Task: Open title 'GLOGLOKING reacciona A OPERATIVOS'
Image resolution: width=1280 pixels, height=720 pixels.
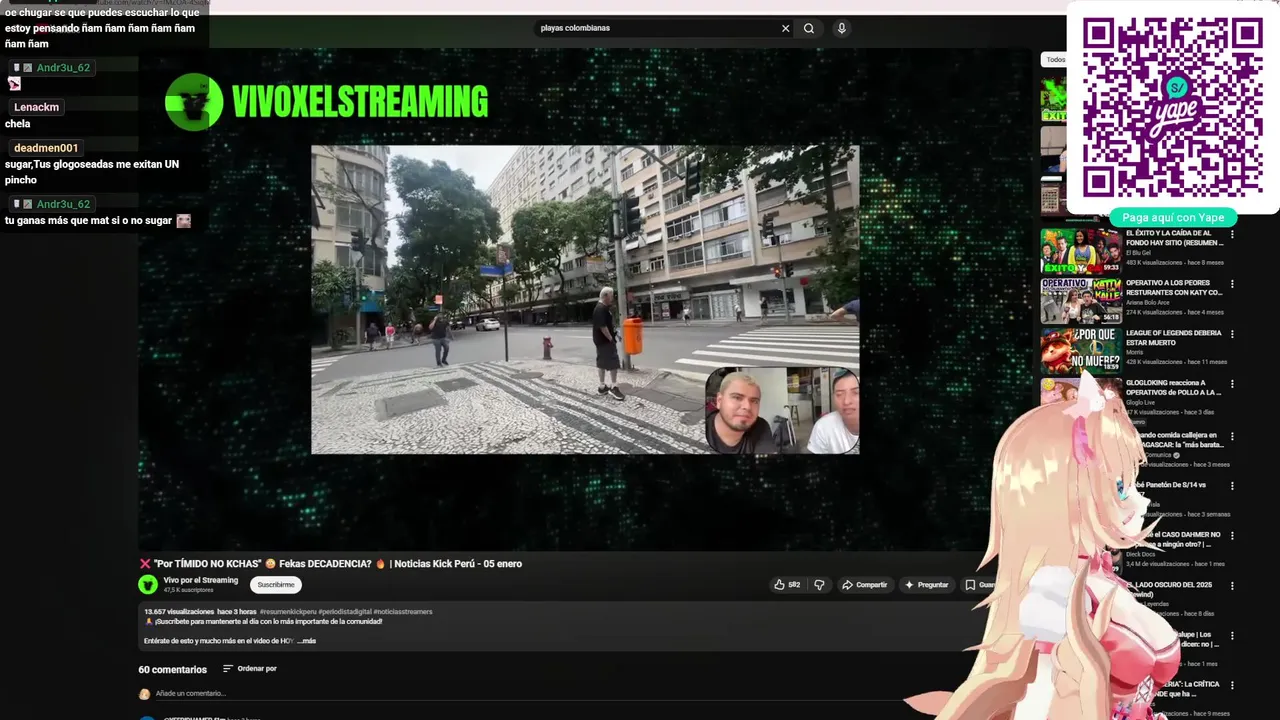Action: click(1173, 387)
